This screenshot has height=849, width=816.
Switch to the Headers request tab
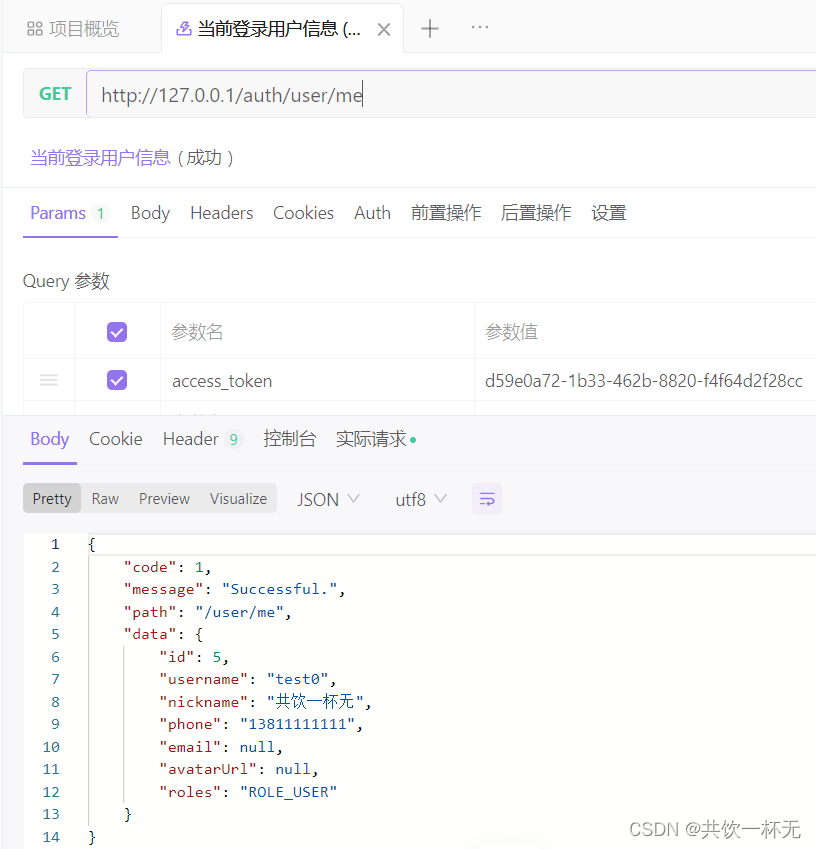(x=221, y=213)
